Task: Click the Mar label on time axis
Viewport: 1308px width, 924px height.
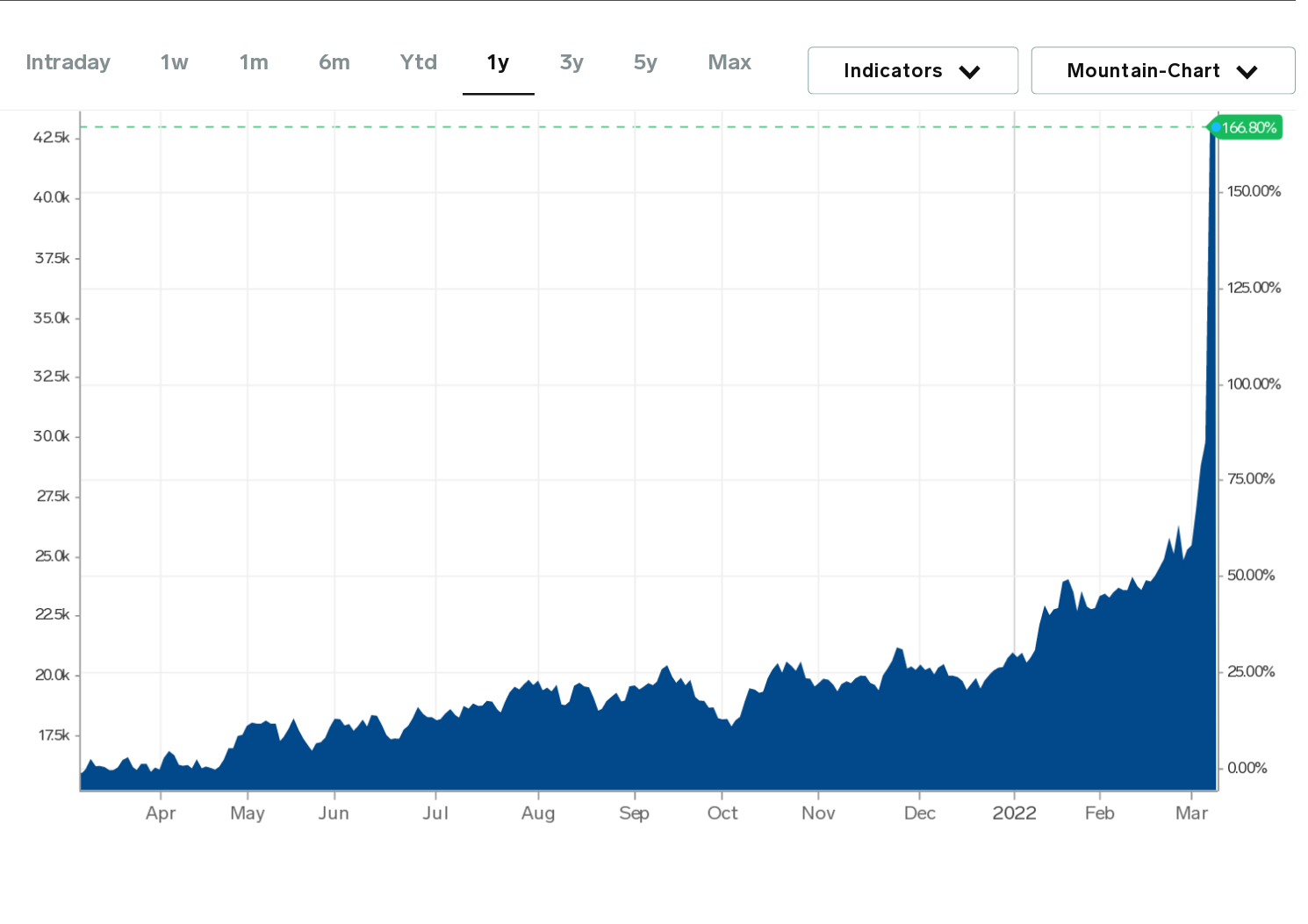Action: [1191, 813]
